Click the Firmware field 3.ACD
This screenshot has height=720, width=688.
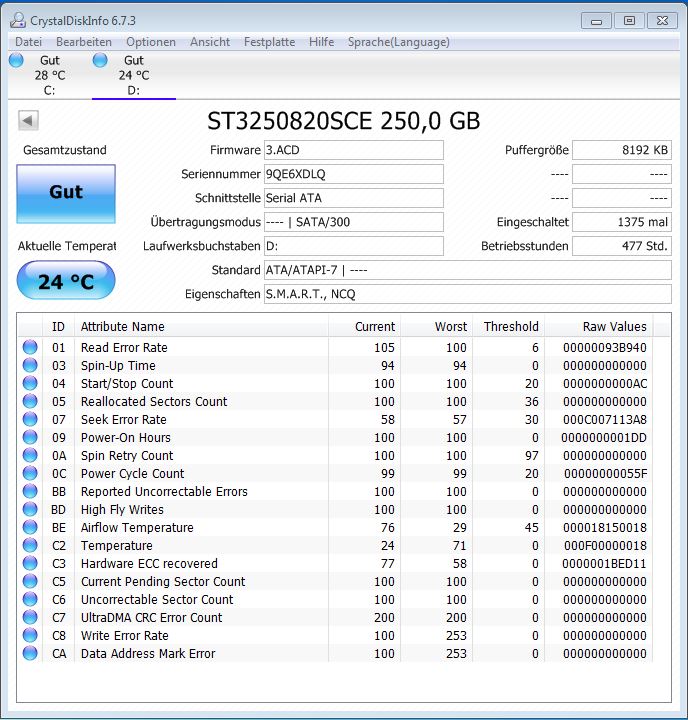coord(354,150)
